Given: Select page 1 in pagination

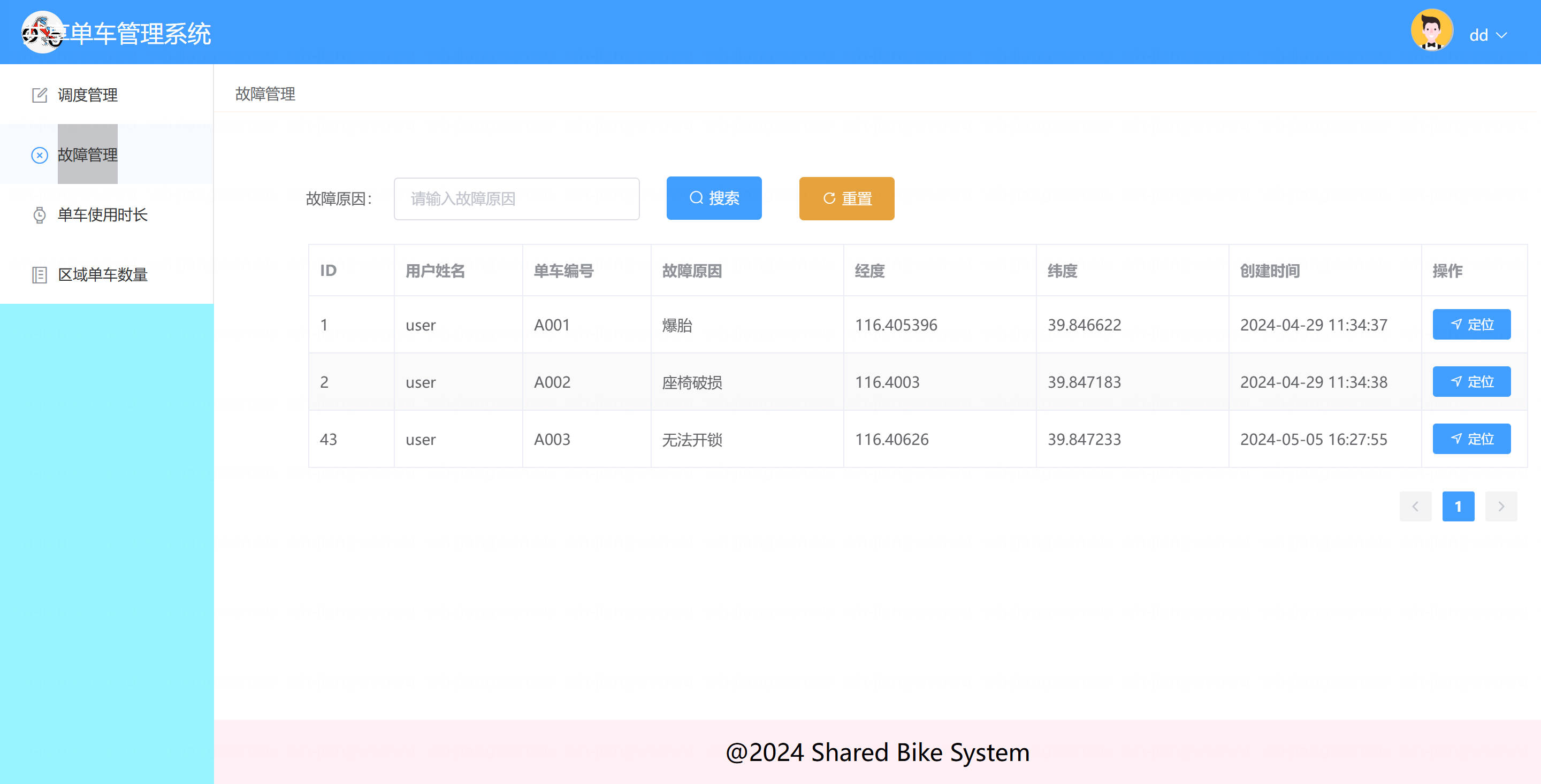Looking at the screenshot, I should click(1458, 506).
